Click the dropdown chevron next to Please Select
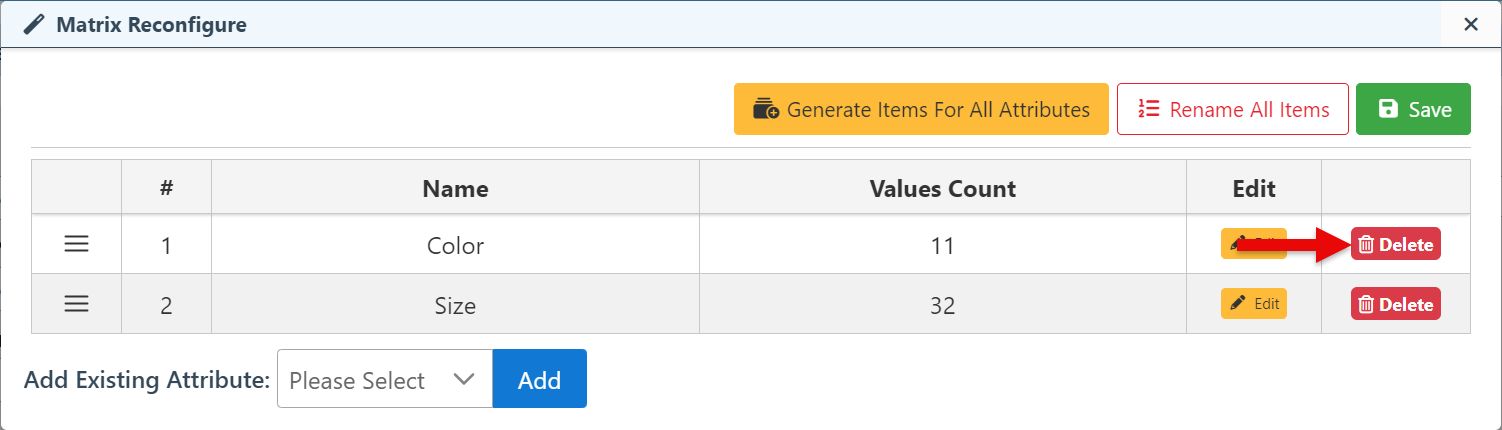The width and height of the screenshot is (1502, 430). 463,379
